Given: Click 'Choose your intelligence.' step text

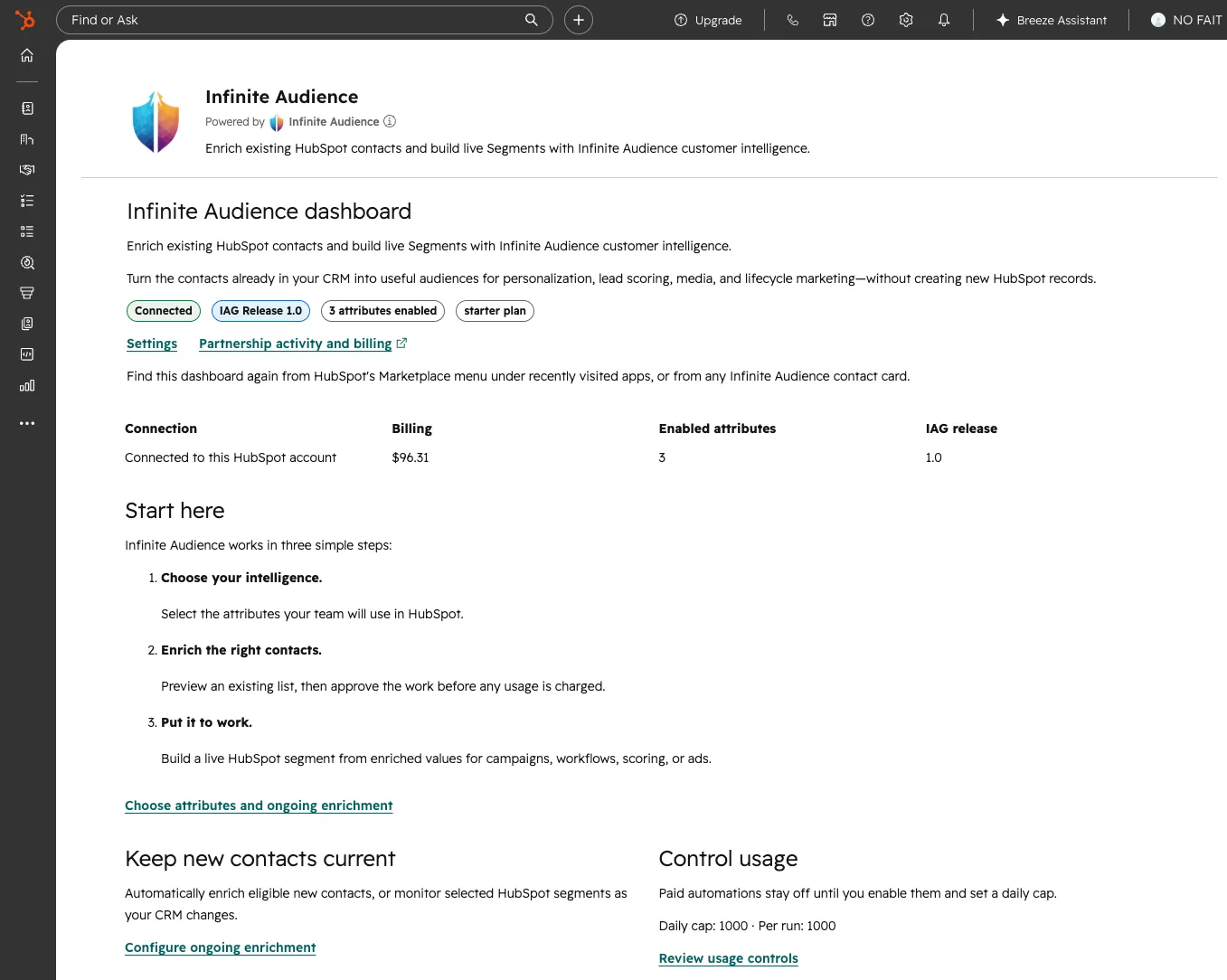Looking at the screenshot, I should [241, 578].
